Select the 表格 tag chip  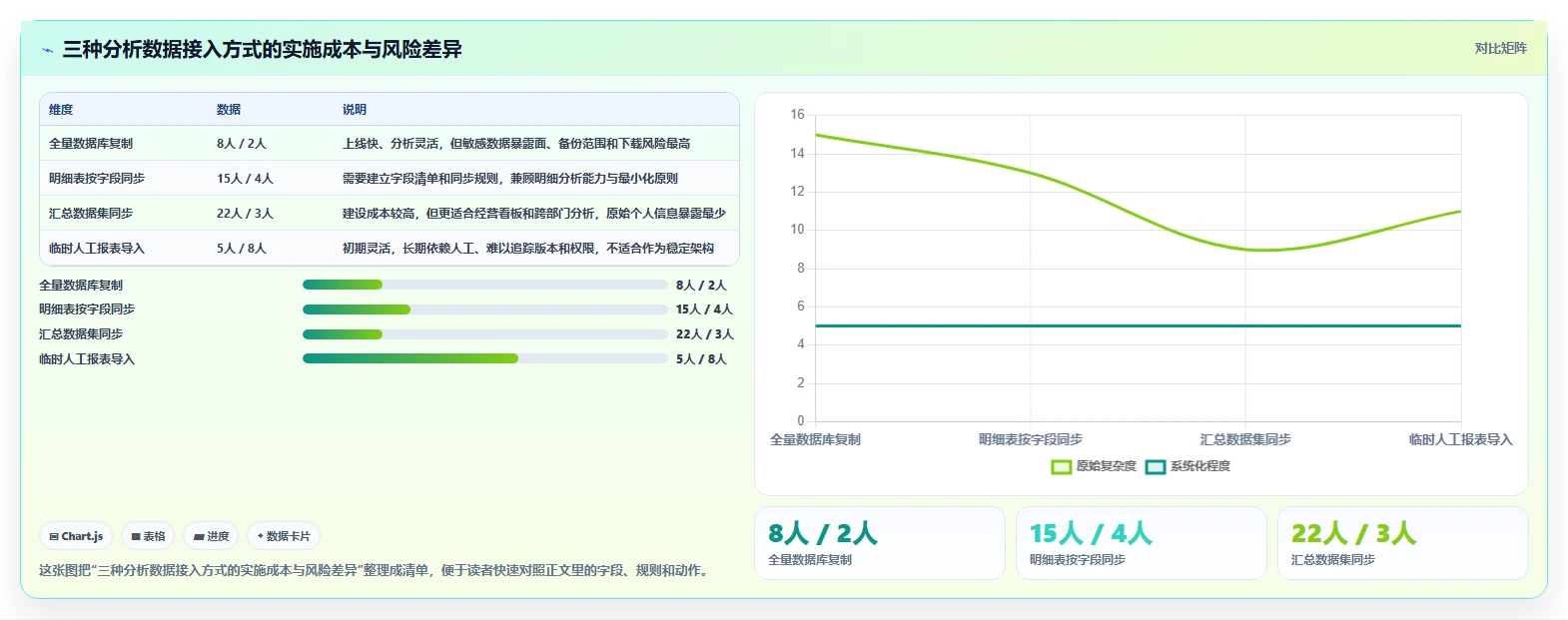(x=148, y=536)
